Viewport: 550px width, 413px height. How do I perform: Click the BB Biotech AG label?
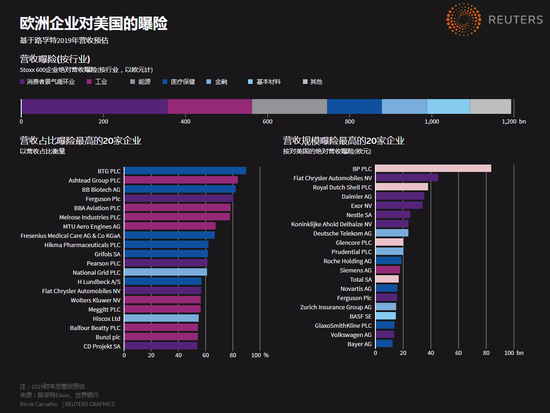[101, 189]
